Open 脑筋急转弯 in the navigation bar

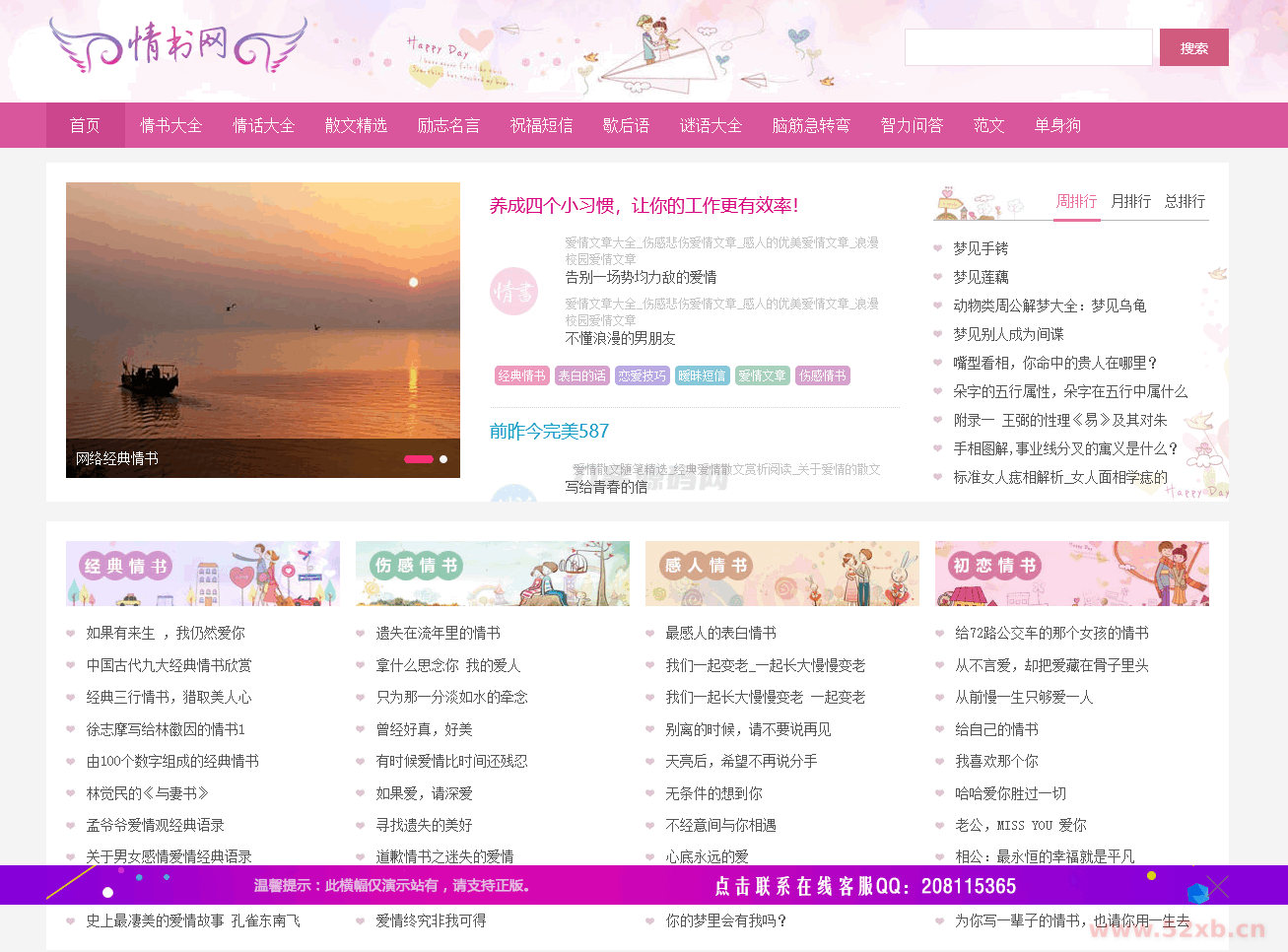[x=811, y=125]
